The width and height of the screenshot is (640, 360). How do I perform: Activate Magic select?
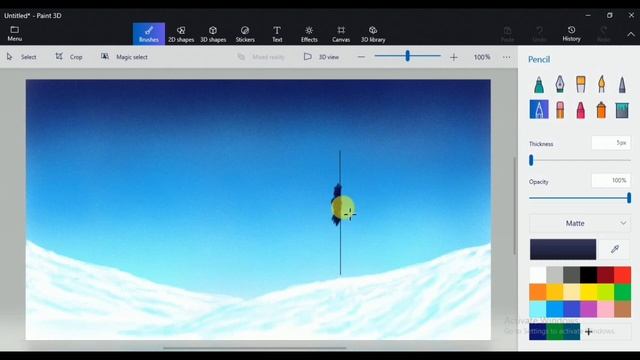click(124, 57)
